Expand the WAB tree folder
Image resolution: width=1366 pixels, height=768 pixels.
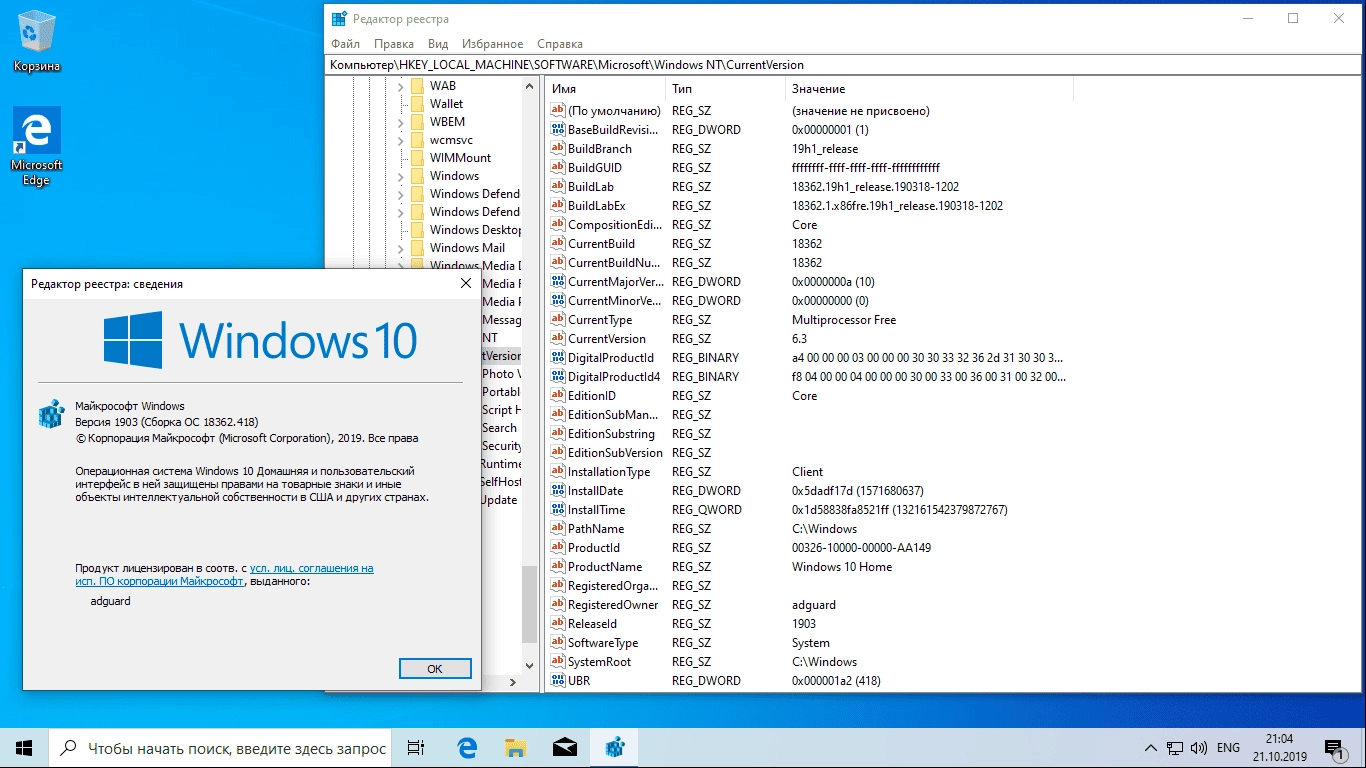[x=400, y=86]
